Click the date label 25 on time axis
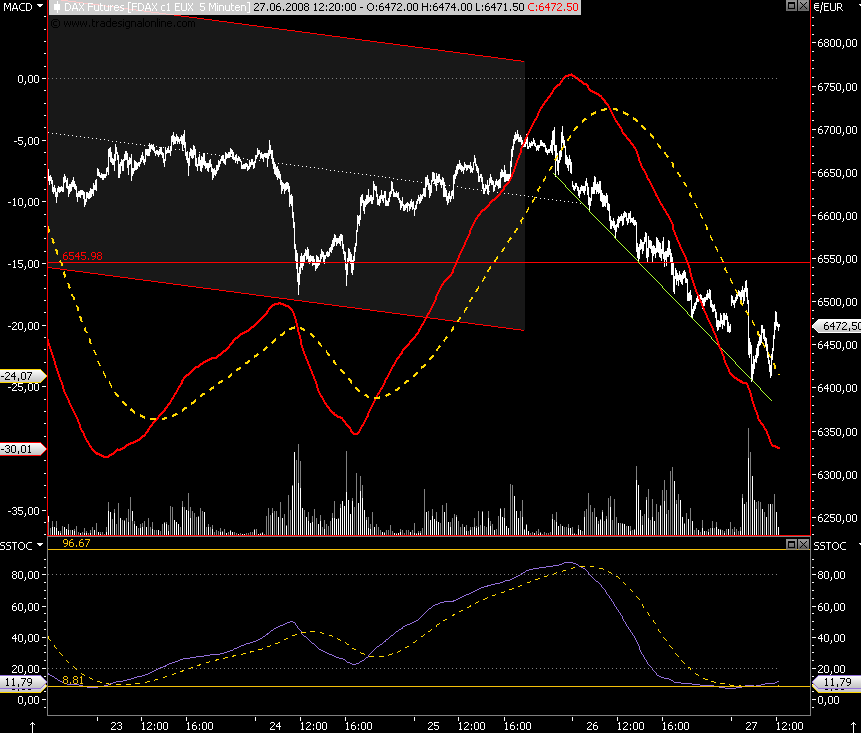The image size is (861, 733). [x=433, y=726]
